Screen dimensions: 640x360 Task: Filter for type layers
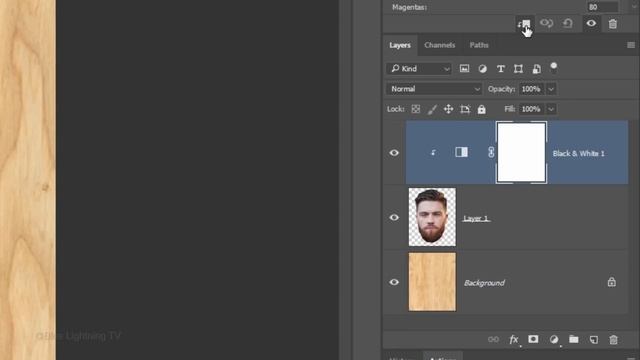pos(501,69)
